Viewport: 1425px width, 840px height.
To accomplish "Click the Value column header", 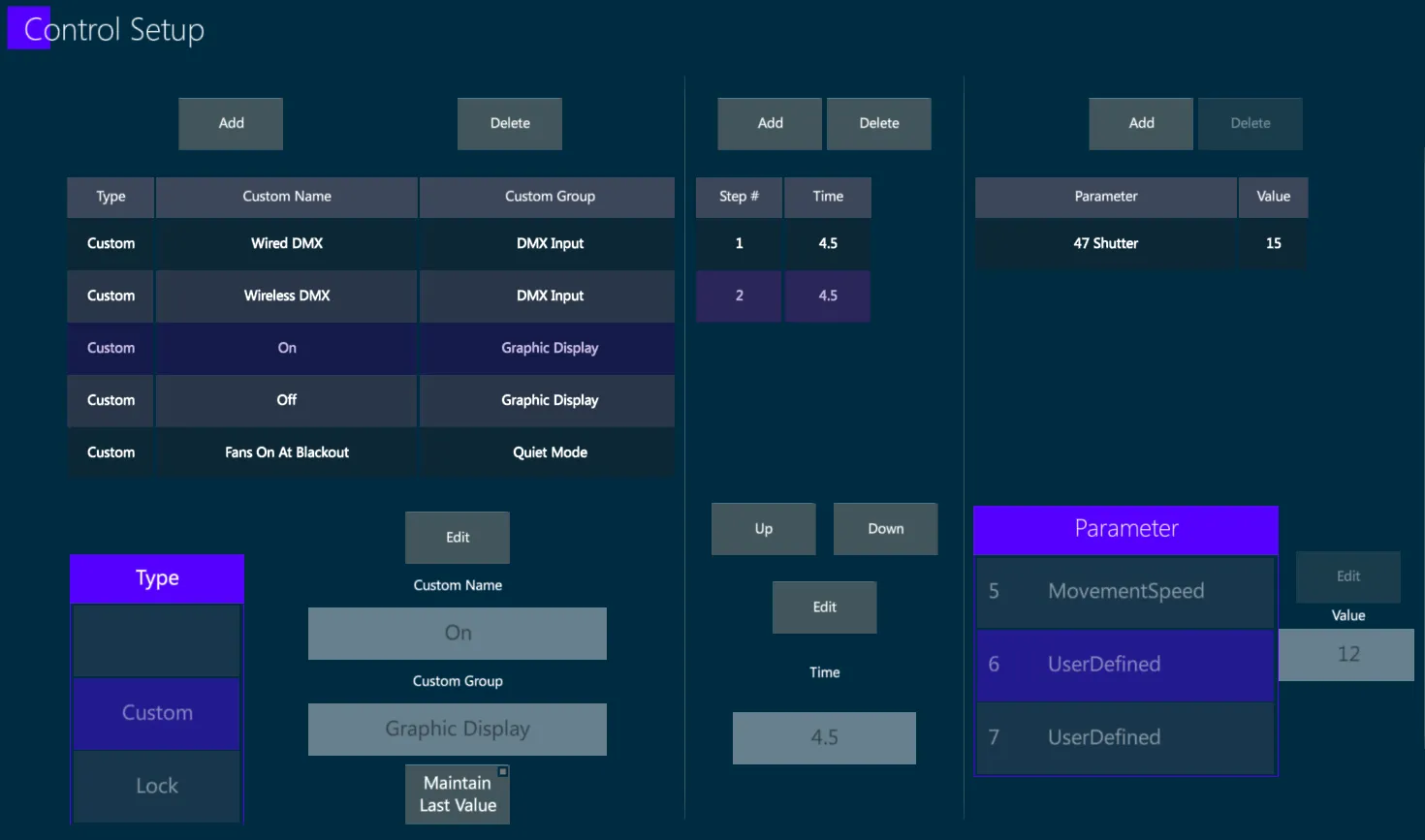I will tap(1274, 197).
